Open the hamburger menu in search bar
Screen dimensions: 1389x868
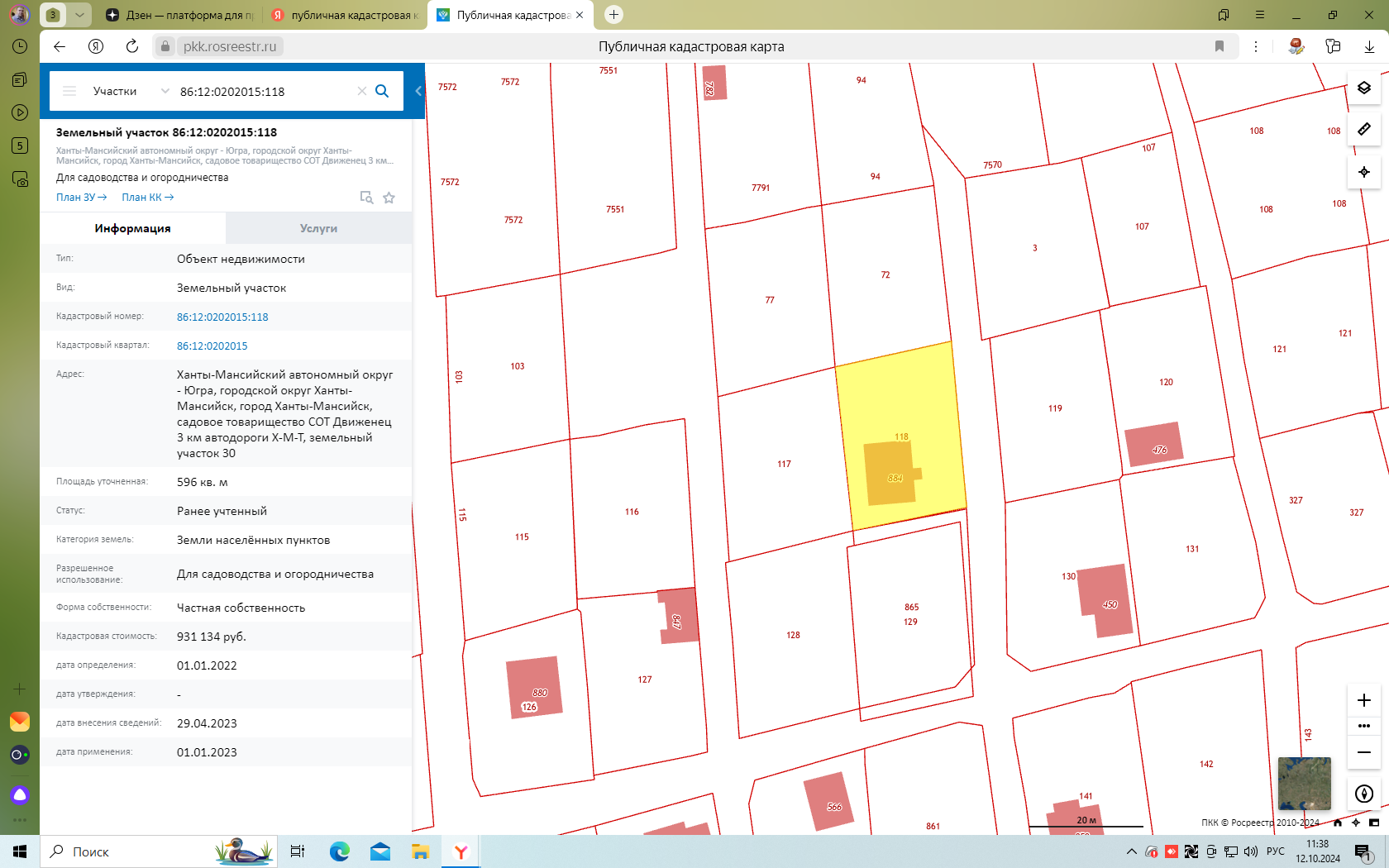click(69, 91)
